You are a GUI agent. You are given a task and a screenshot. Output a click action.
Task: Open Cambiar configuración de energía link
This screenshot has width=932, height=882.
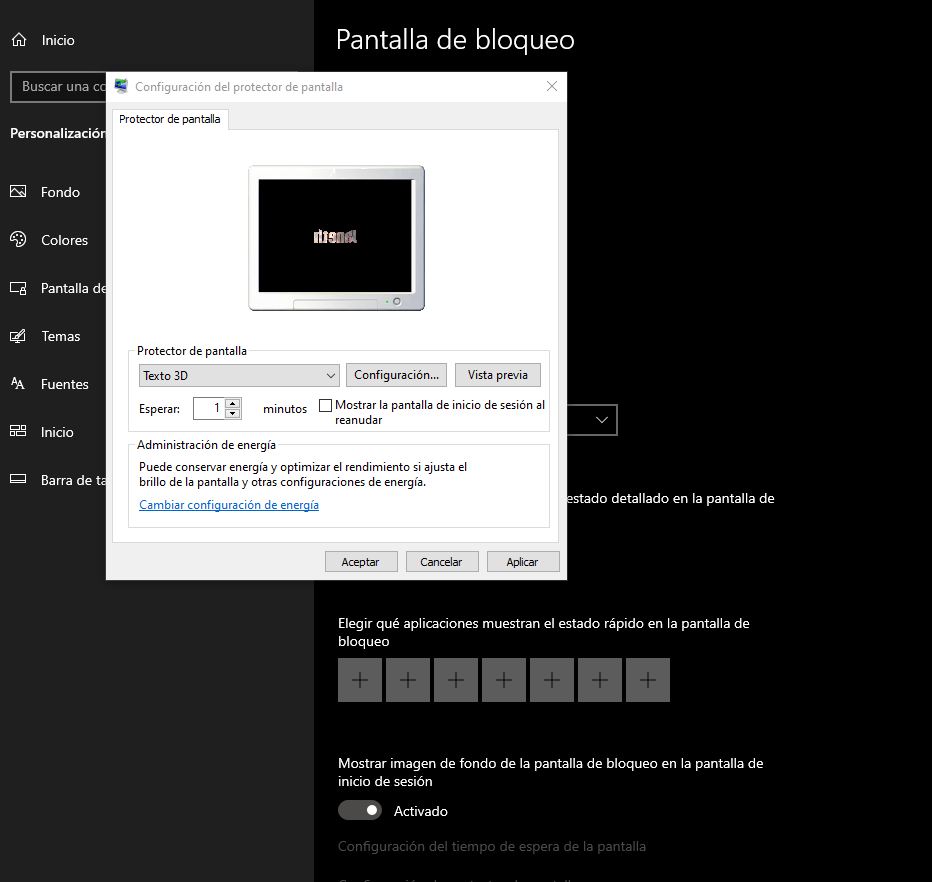coord(229,505)
